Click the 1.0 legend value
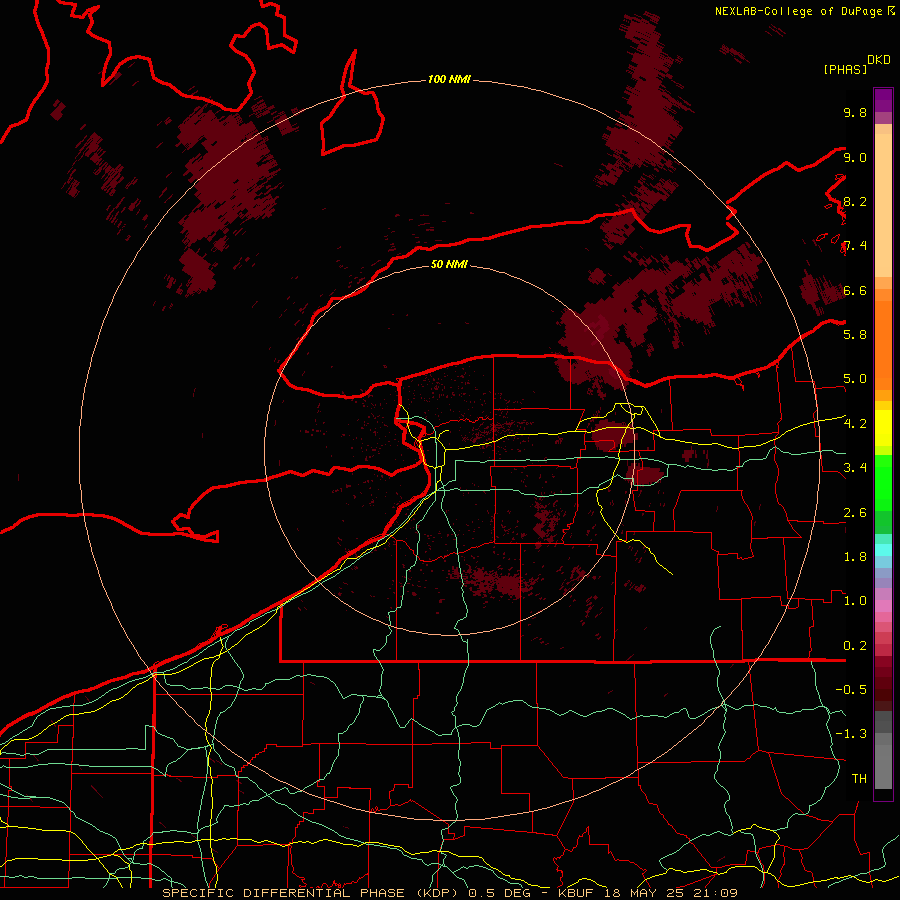This screenshot has height=900, width=900. point(855,600)
